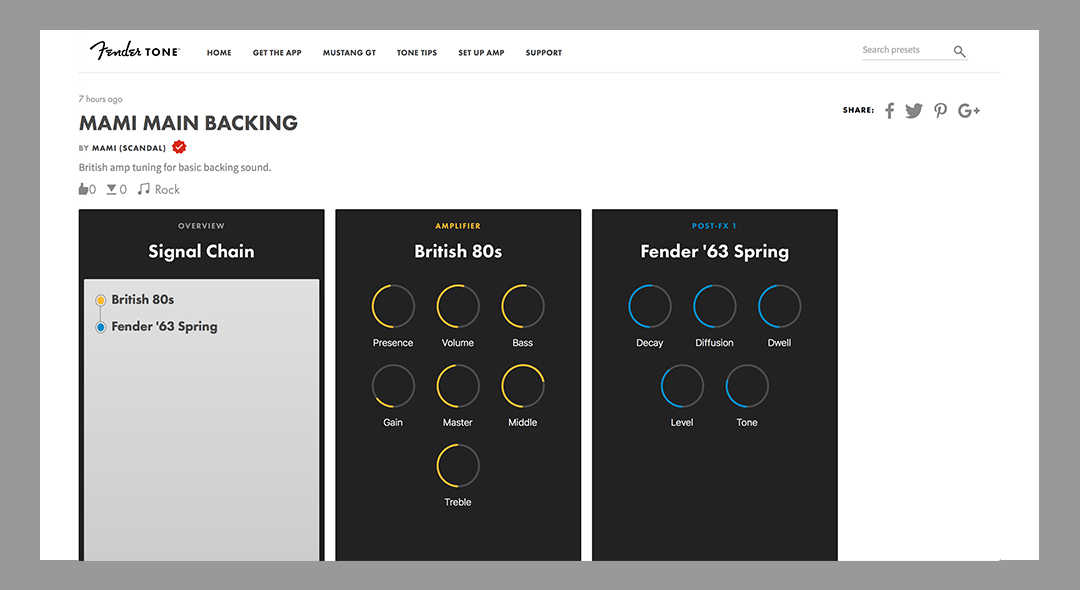Click the Treble knob
This screenshot has width=1080, height=590.
point(457,465)
